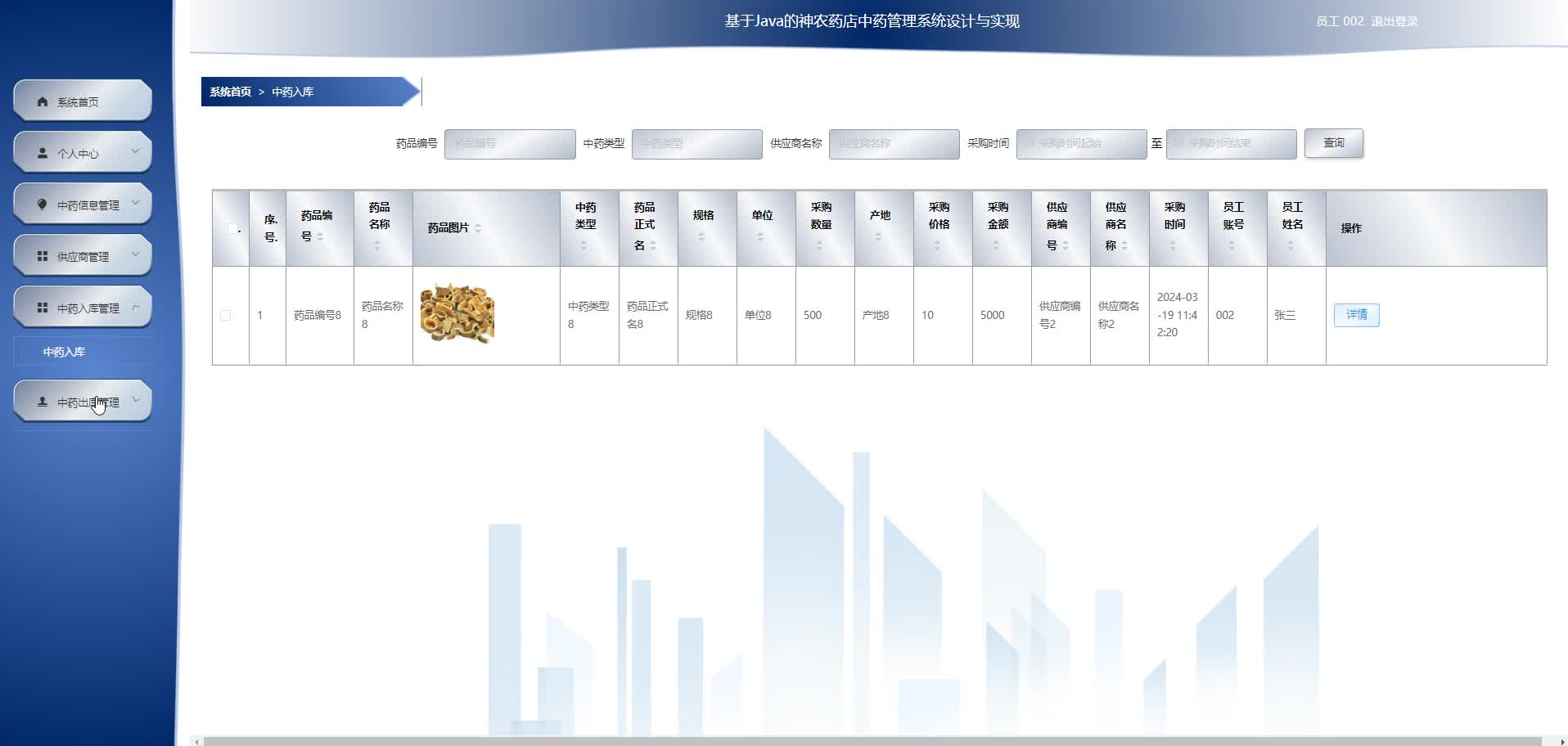Screen dimensions: 1568x746
Task: Select the cell 供应商编号2
Action: point(1060,315)
